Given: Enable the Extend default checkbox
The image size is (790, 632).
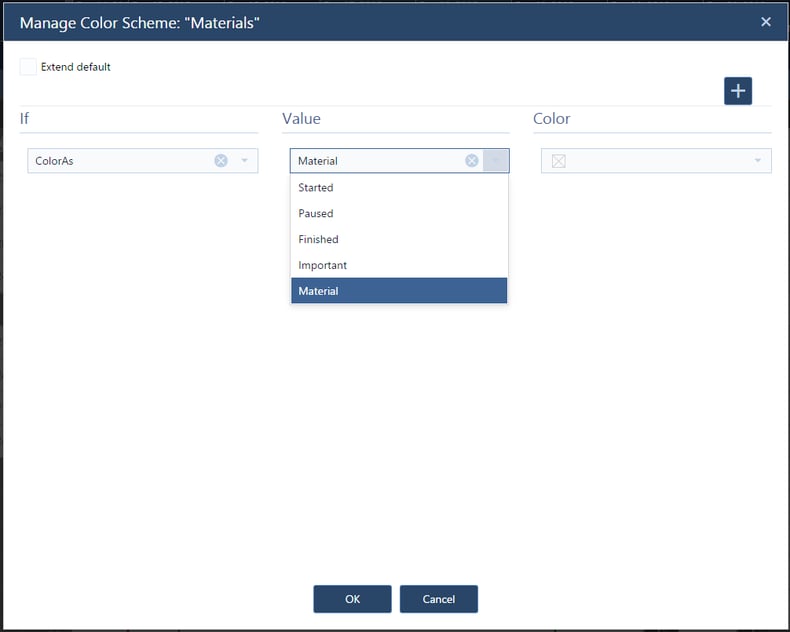Looking at the screenshot, I should click(28, 67).
